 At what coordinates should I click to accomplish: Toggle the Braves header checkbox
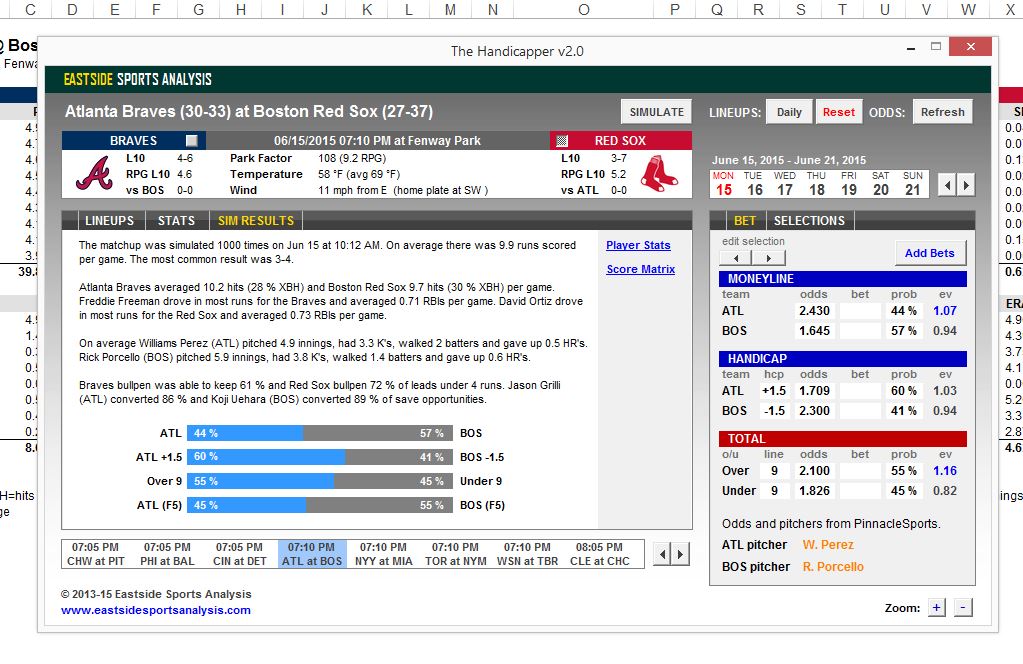coord(192,141)
